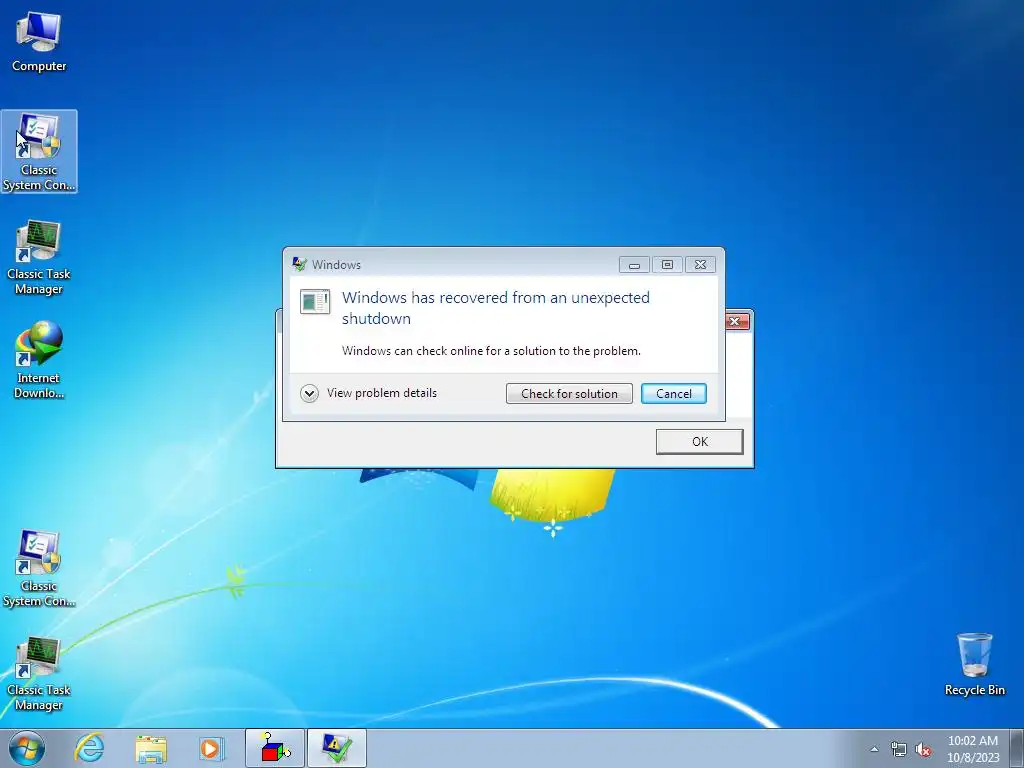Open the clock showing 10:02 AM
This screenshot has width=1024, height=768.
pos(973,749)
